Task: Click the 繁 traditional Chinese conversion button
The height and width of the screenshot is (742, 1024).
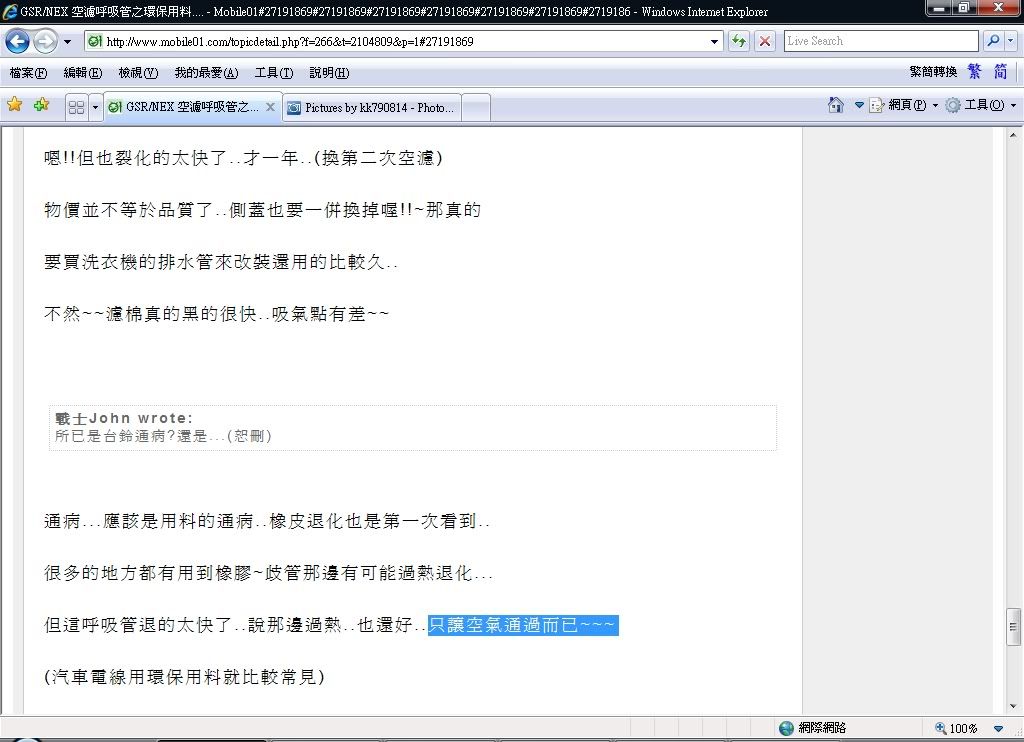Action: 974,72
